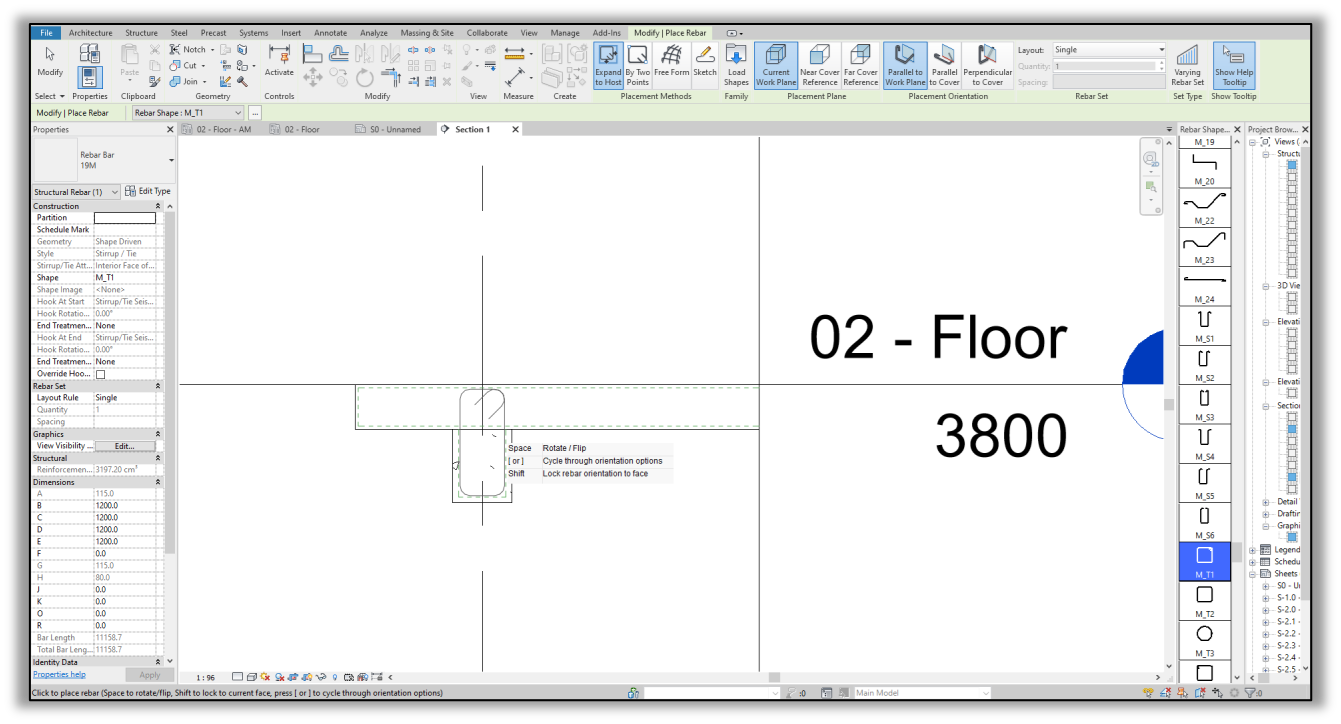This screenshot has width=1341, height=724.
Task: Open the Load Shapes tool
Action: point(736,62)
